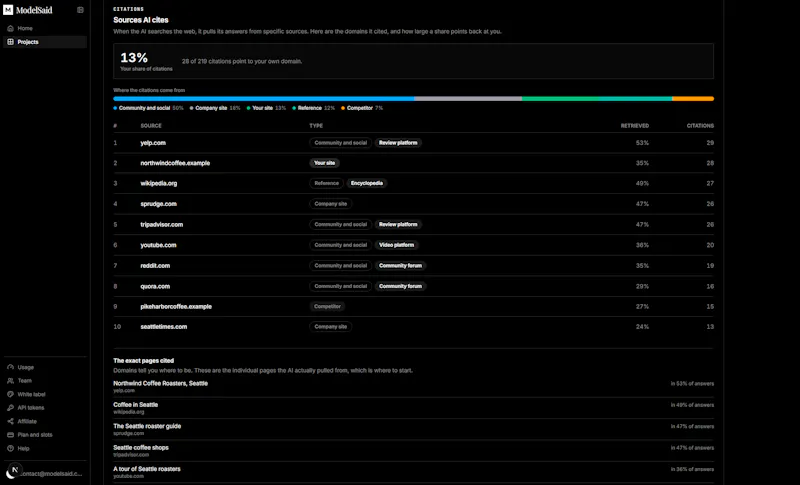This screenshot has height=485, width=800.
Task: Click the Home sidebar icon
Action: point(10,28)
